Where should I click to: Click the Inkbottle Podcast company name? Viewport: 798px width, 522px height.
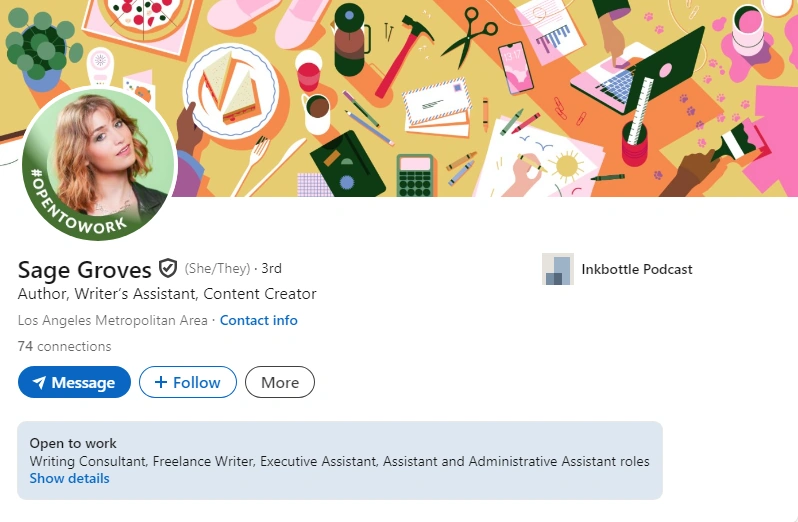(637, 269)
